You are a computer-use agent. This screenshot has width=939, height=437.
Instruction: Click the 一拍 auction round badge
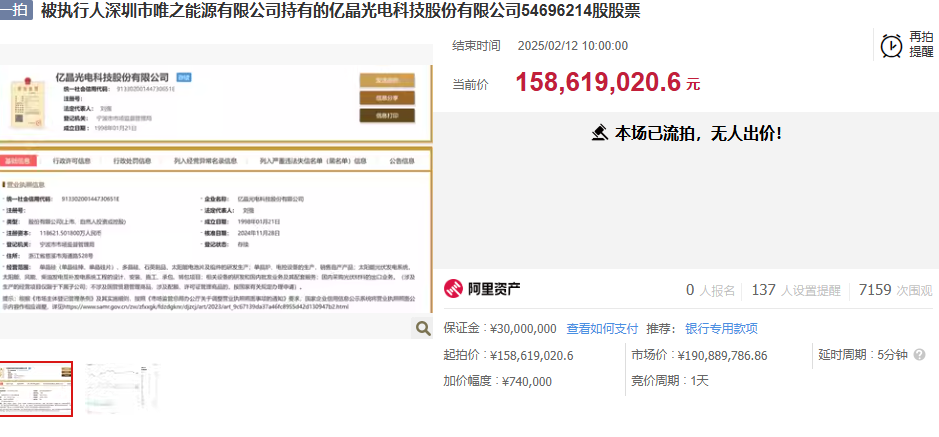coord(16,11)
